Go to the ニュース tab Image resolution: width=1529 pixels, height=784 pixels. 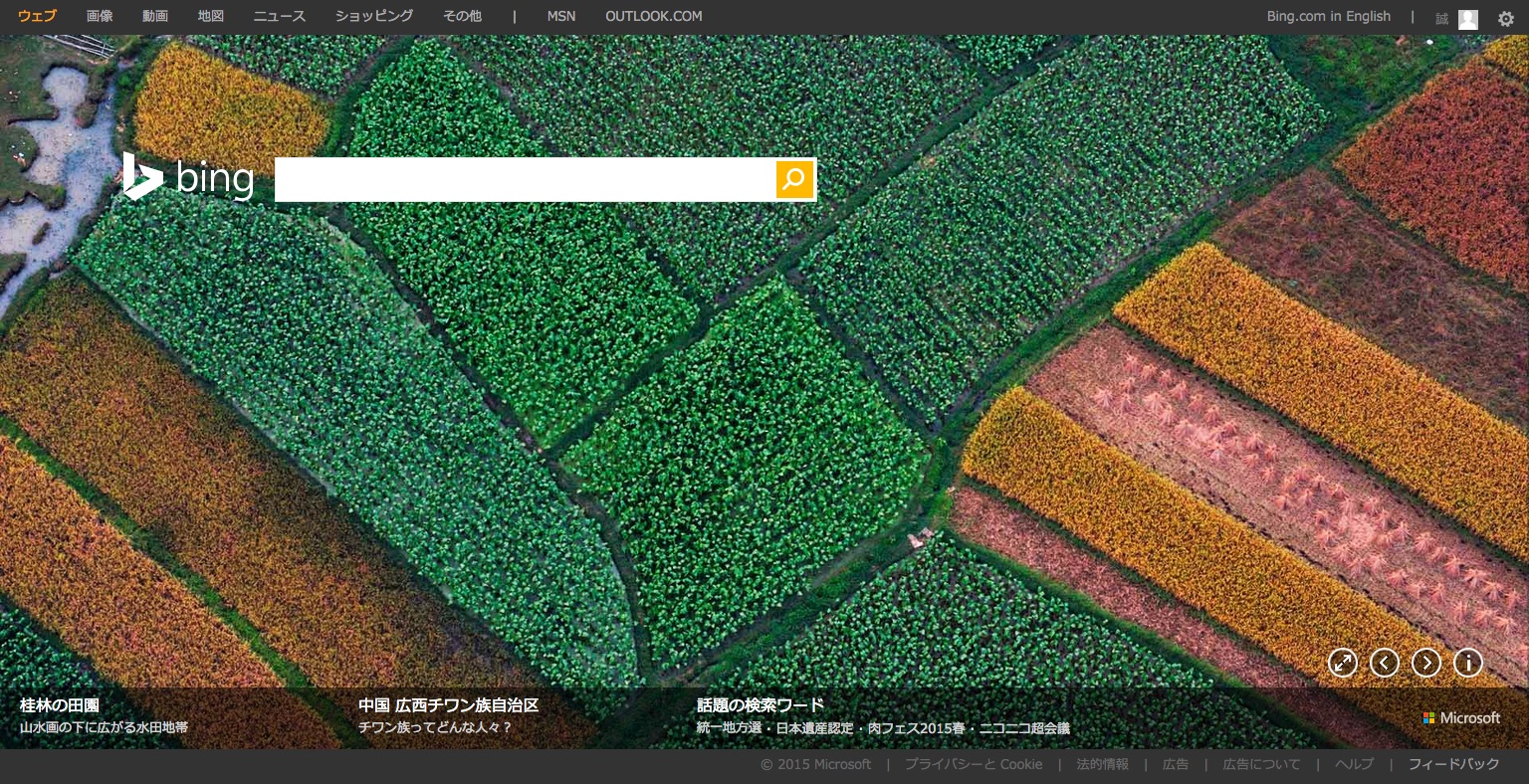click(280, 16)
